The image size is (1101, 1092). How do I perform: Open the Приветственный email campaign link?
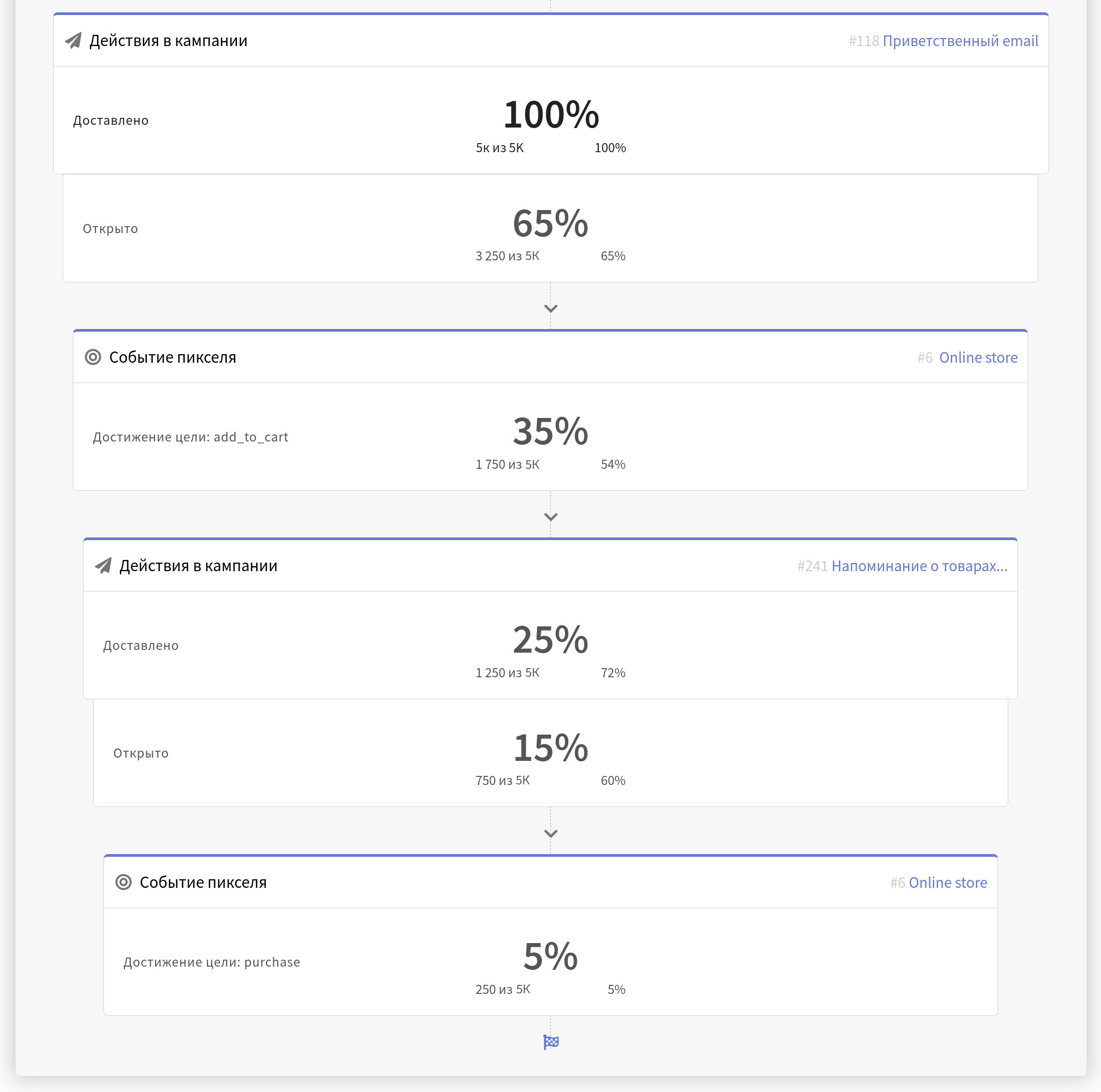click(x=960, y=41)
